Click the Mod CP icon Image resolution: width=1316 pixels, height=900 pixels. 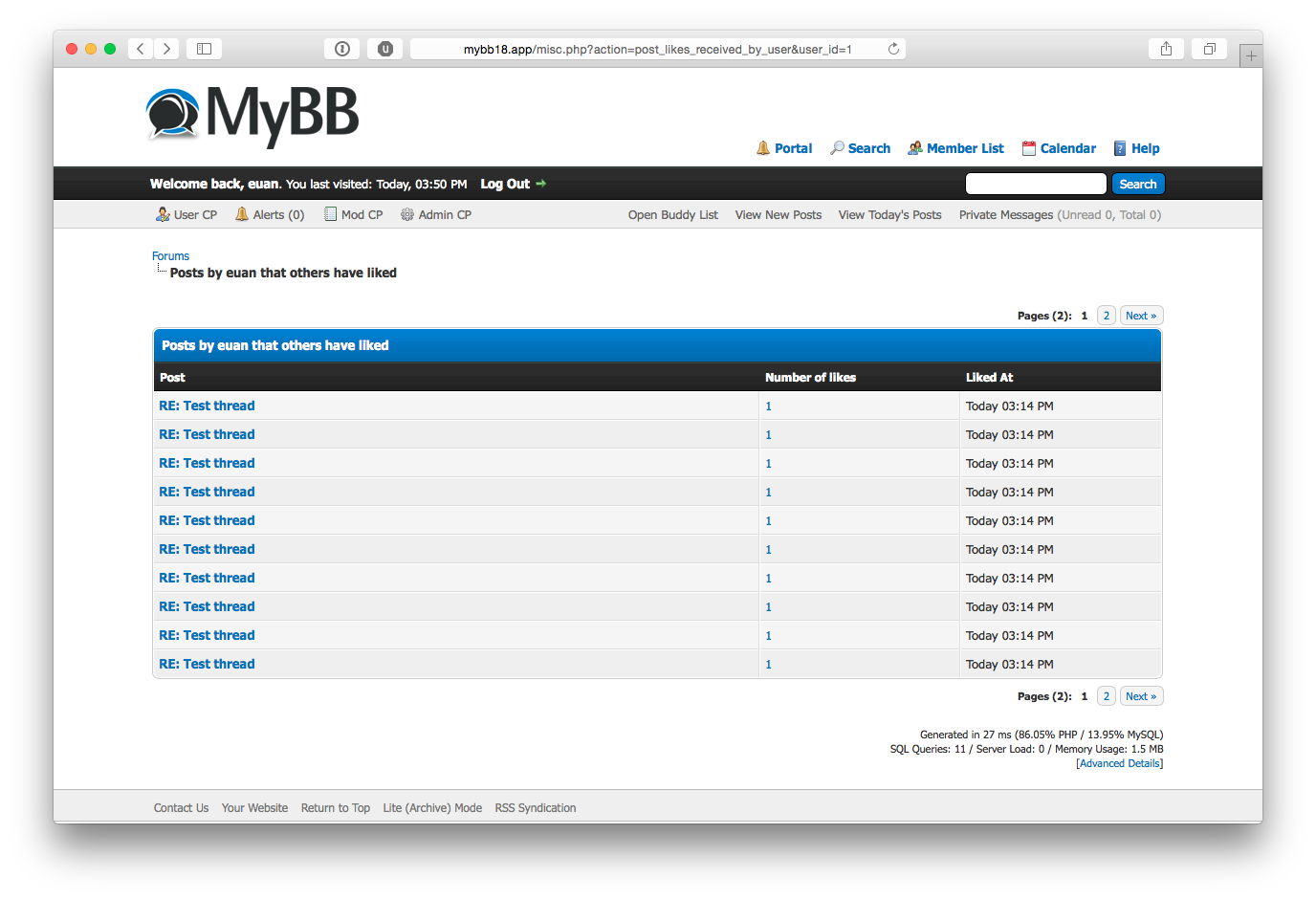pos(331,214)
